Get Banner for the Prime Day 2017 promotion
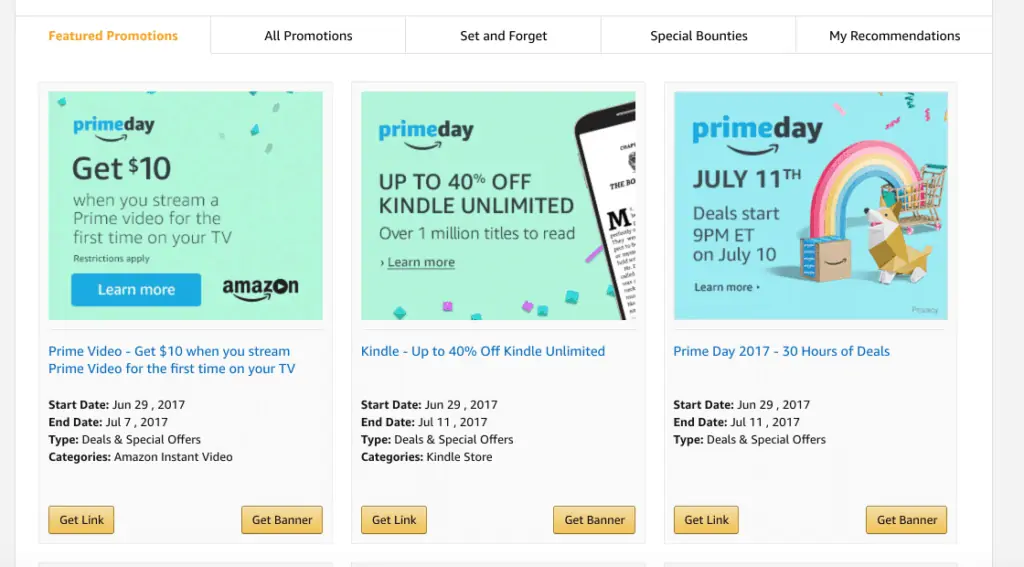This screenshot has height=567, width=1024. tap(906, 520)
